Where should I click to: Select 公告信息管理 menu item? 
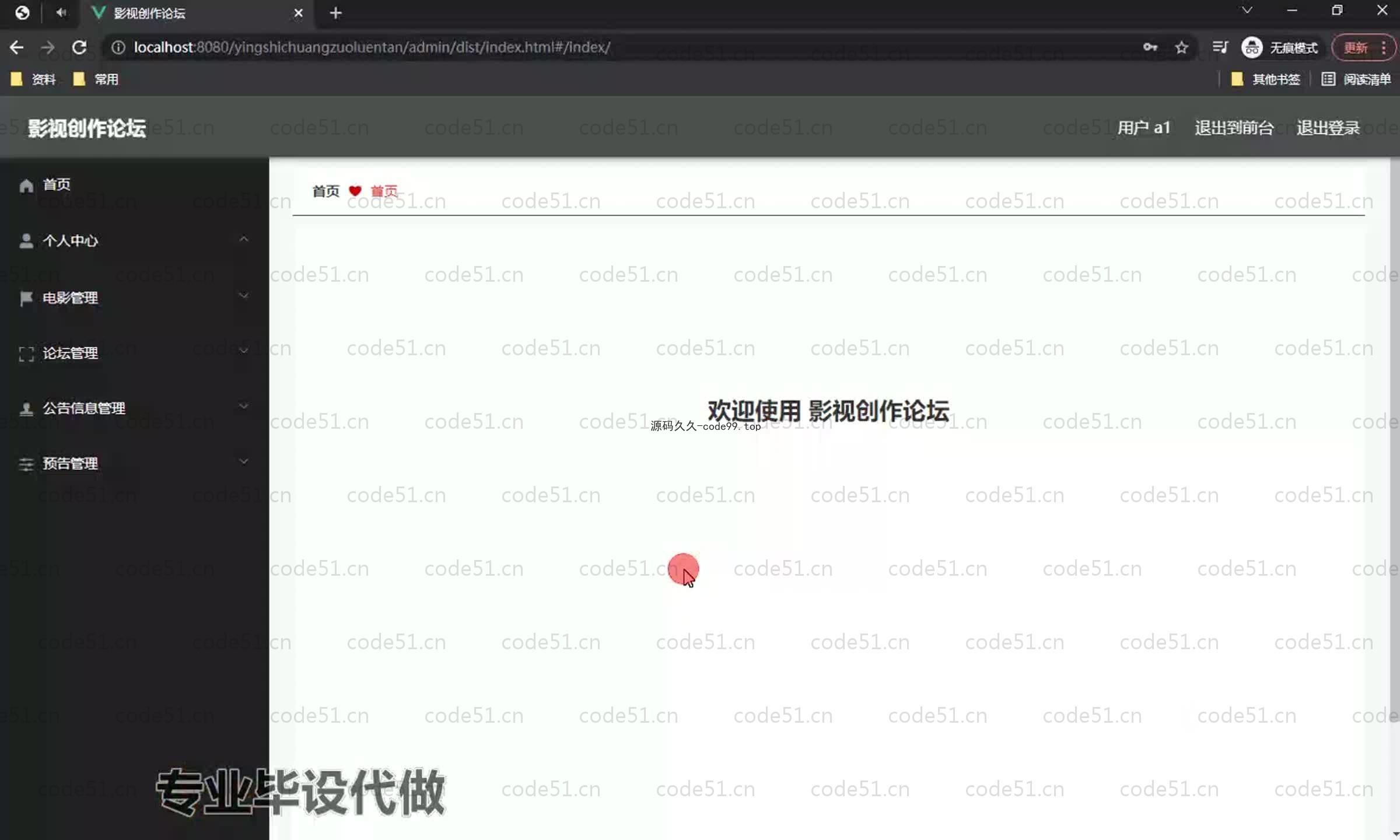click(134, 408)
